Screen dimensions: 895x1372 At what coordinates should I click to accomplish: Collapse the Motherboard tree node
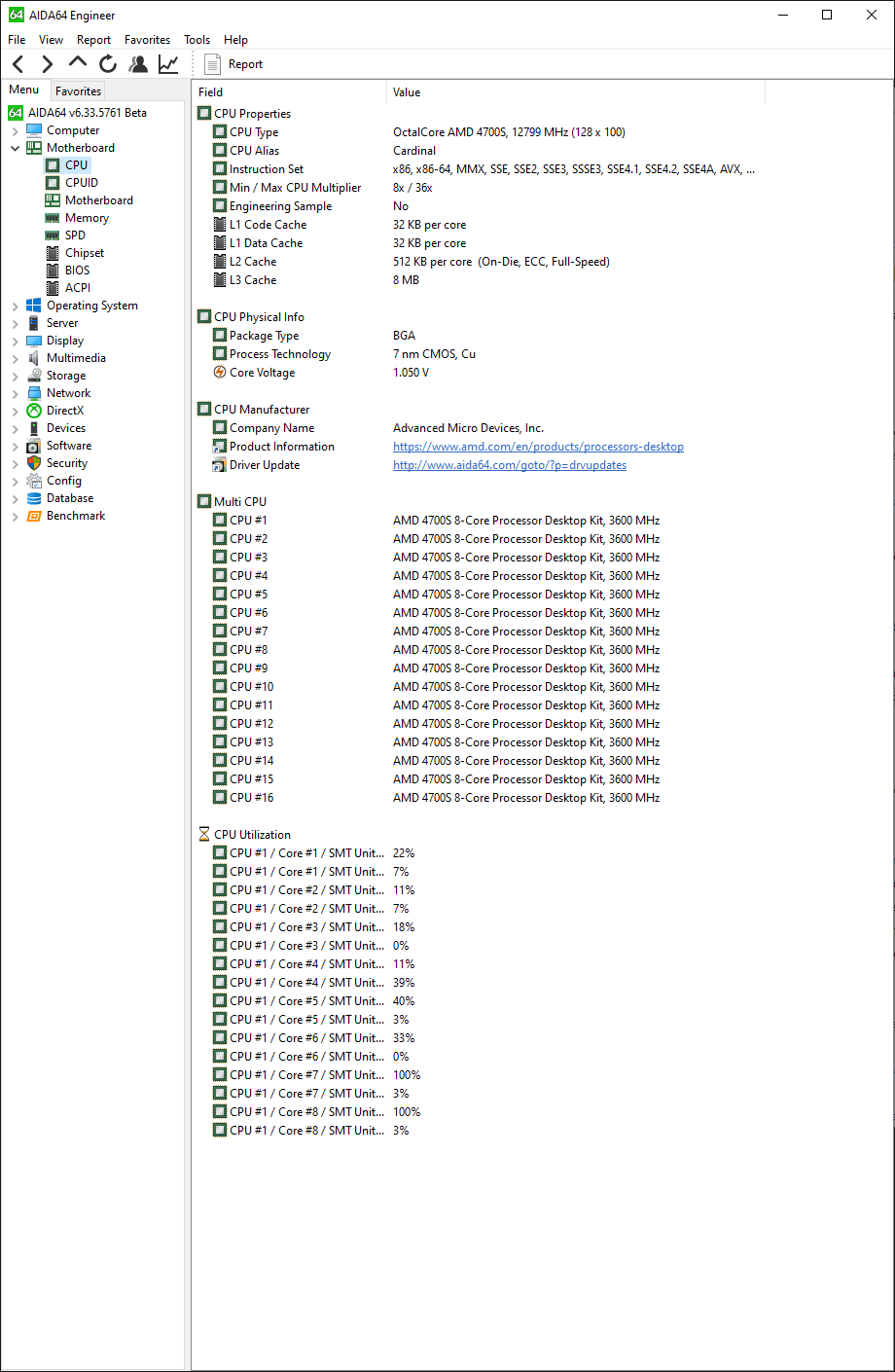tap(15, 148)
